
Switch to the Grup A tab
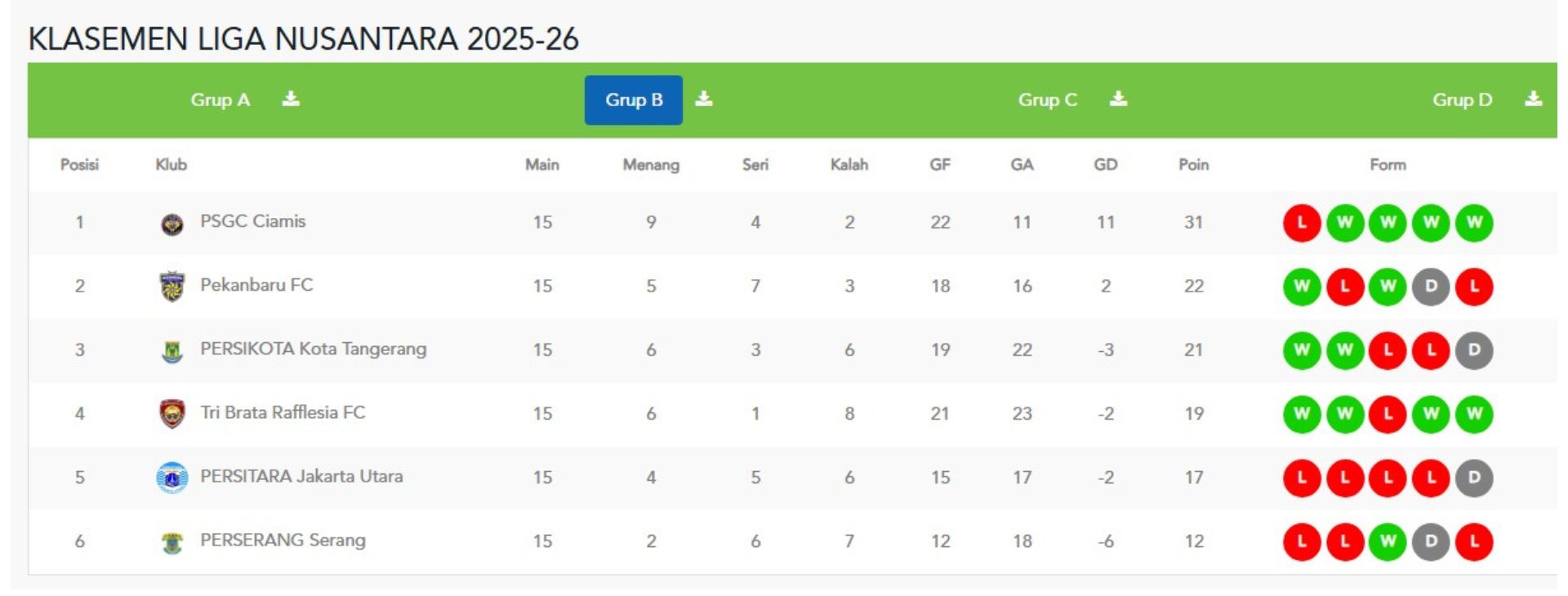click(220, 100)
